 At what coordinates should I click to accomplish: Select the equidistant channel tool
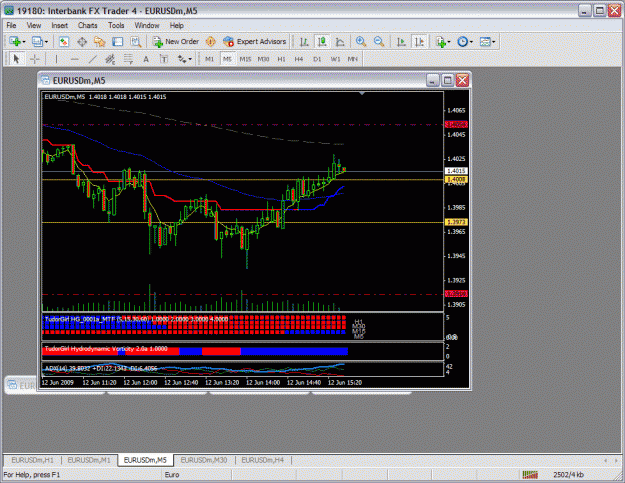pyautogui.click(x=110, y=59)
